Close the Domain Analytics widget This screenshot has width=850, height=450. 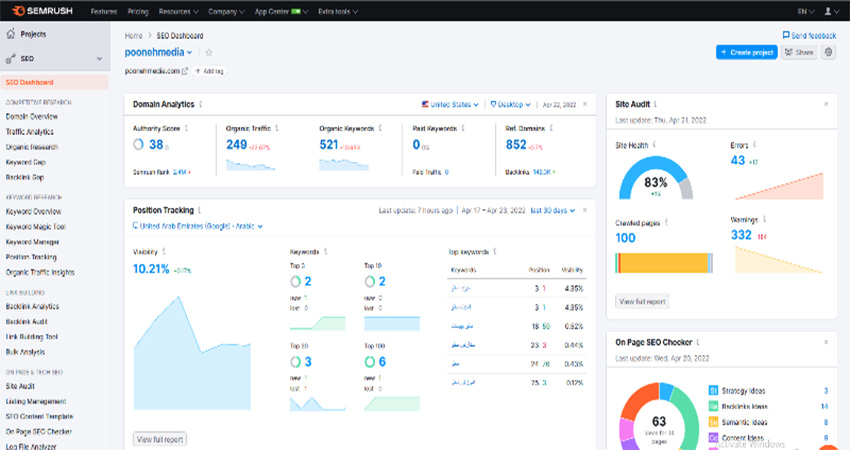tap(584, 104)
